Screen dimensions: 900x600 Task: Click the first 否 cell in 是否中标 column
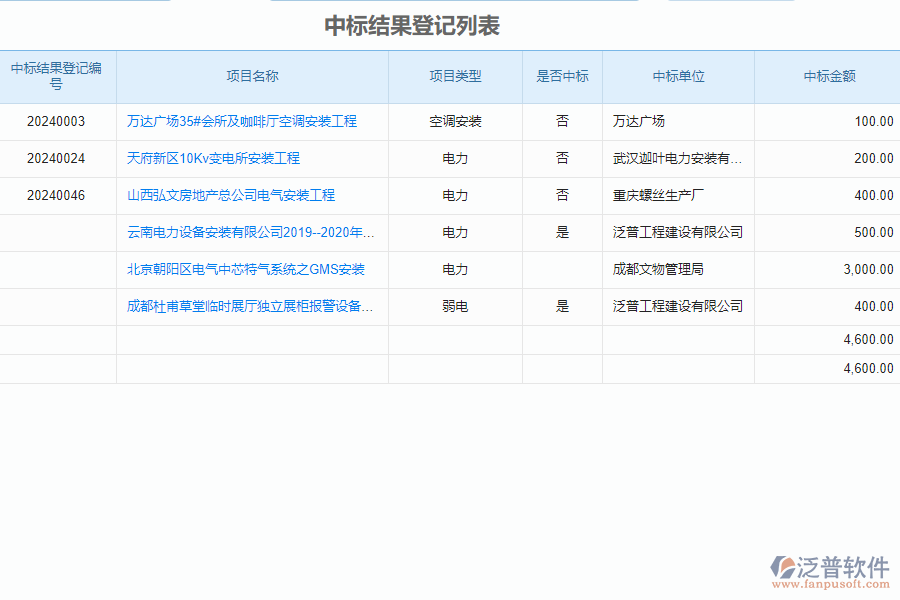click(x=562, y=121)
